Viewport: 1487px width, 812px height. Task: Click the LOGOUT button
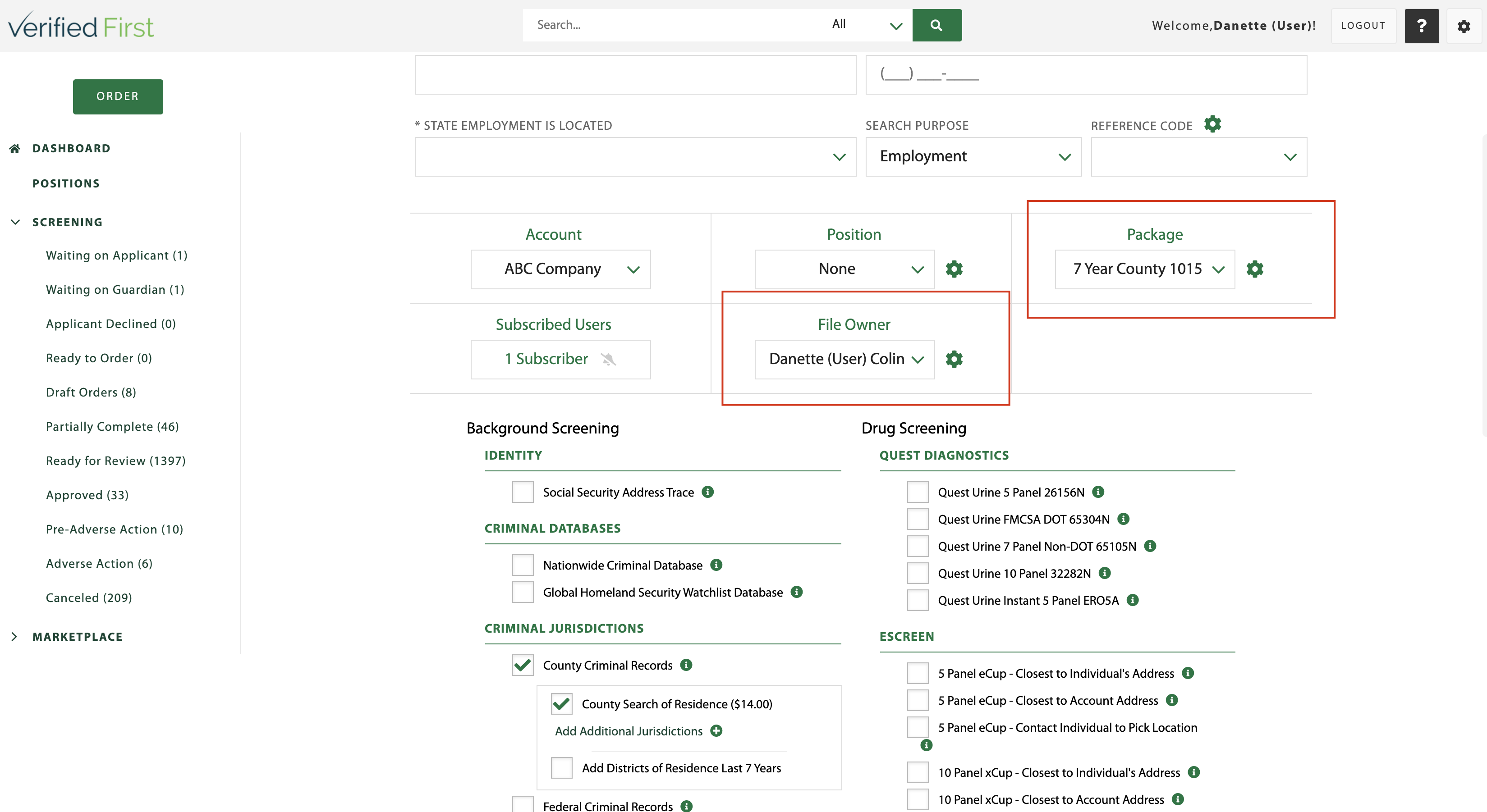(x=1363, y=26)
